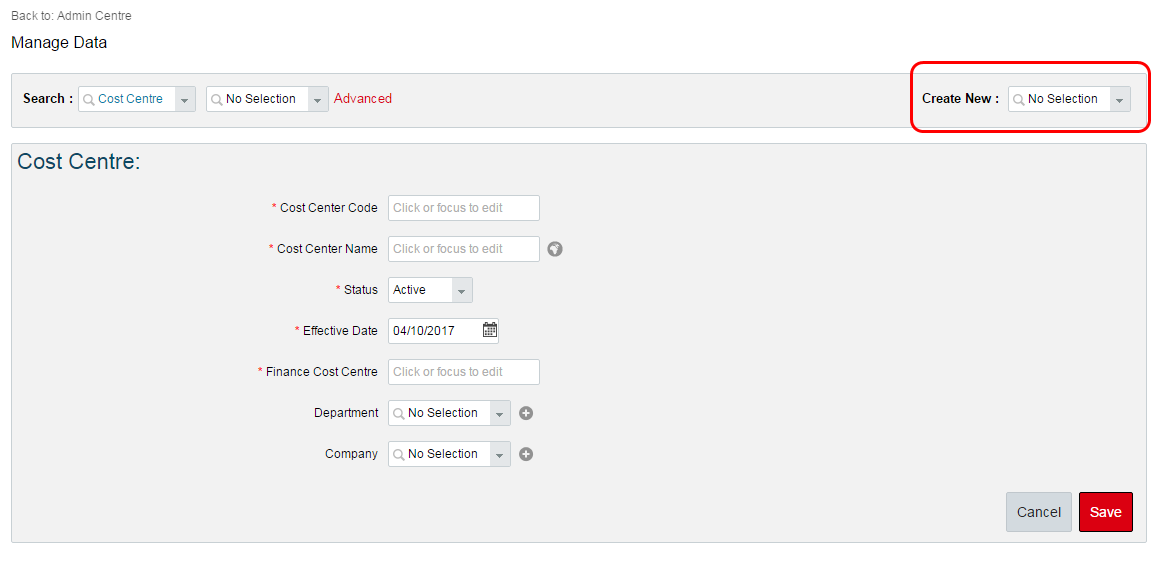Expand the Cost Centre search type dropdown arrow
The height and width of the screenshot is (571, 1162).
tap(185, 99)
